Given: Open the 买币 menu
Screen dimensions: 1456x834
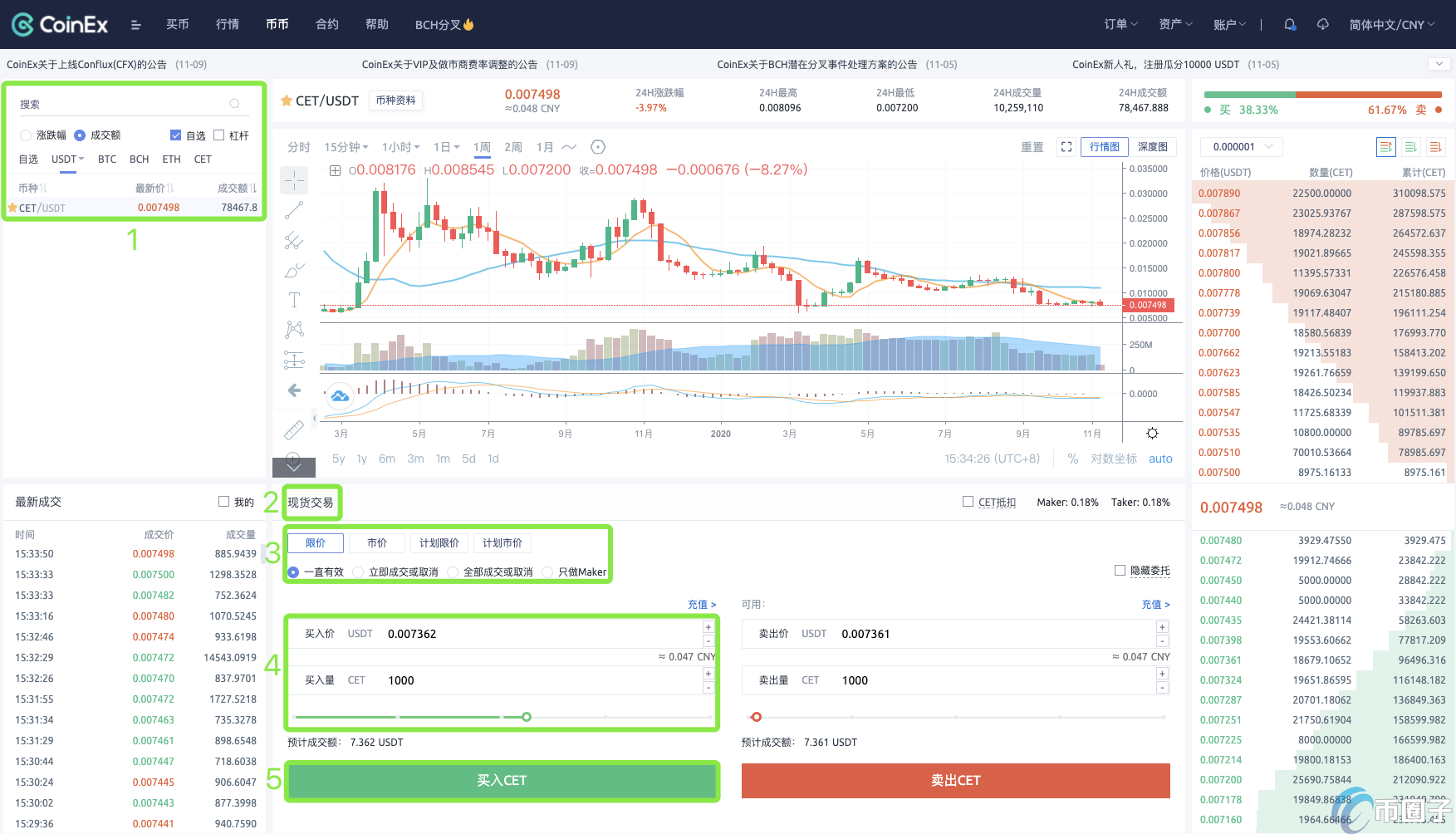Looking at the screenshot, I should (178, 25).
